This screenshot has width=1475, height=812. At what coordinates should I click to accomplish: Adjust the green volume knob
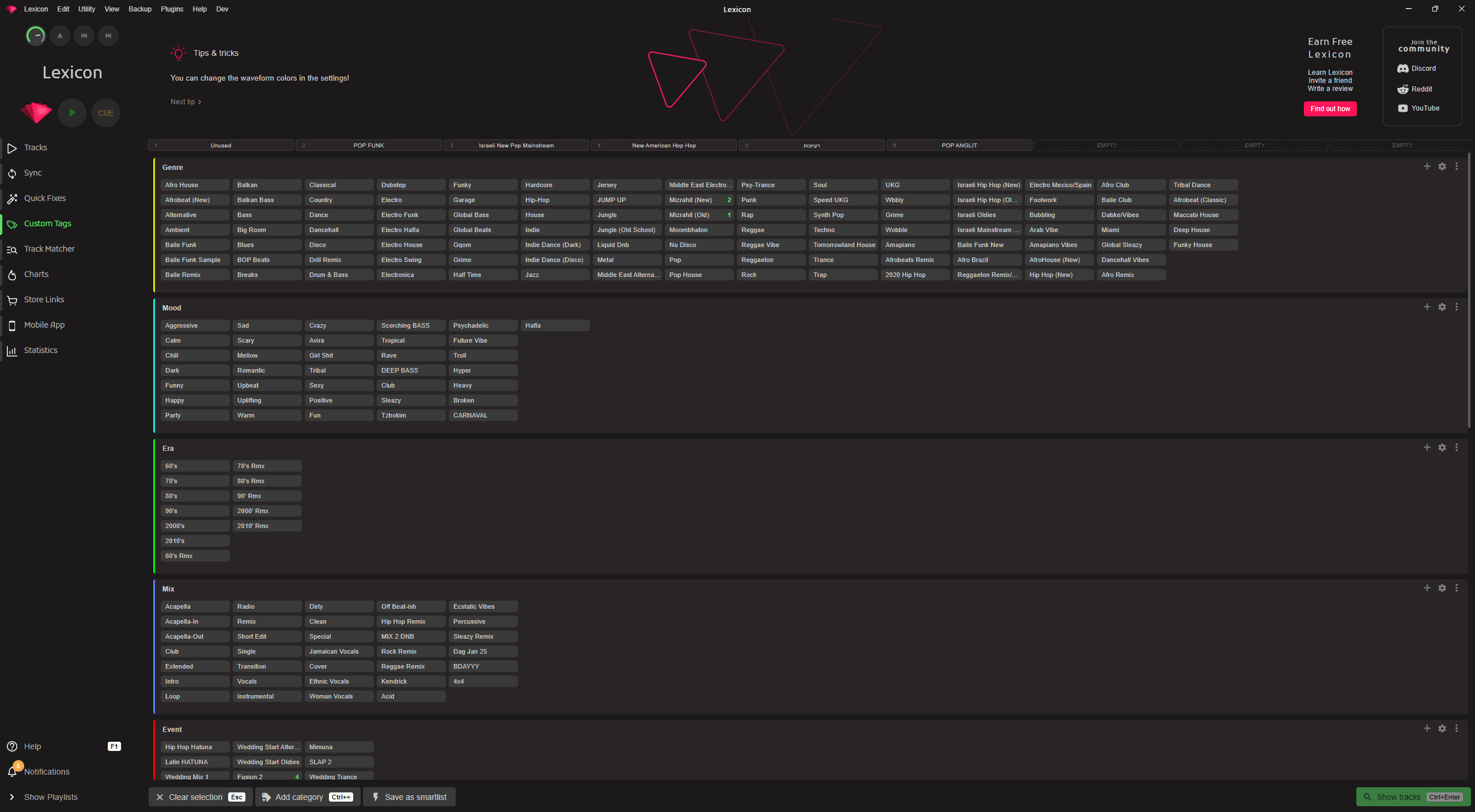(x=36, y=36)
